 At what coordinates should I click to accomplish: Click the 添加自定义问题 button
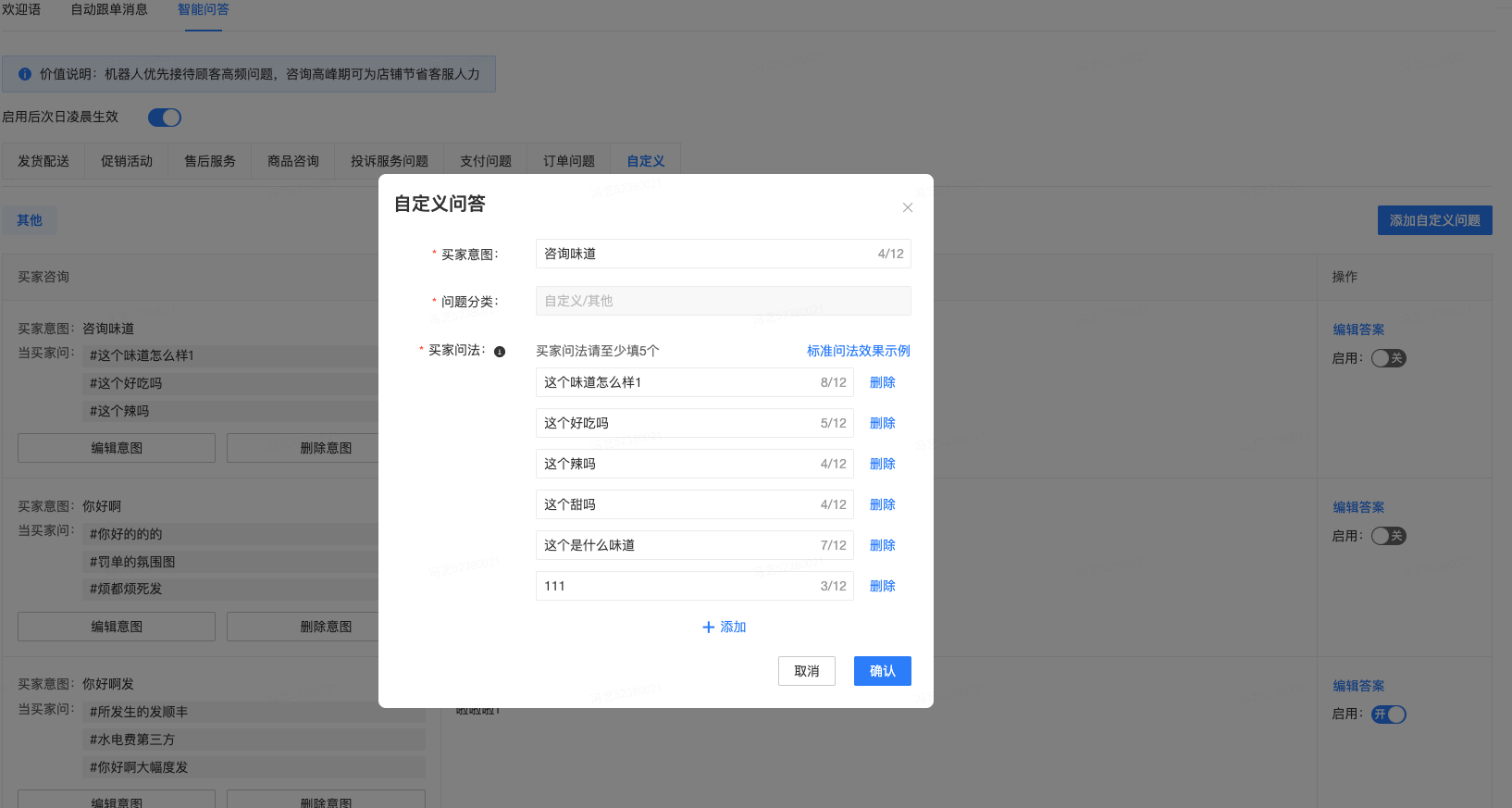[1434, 220]
